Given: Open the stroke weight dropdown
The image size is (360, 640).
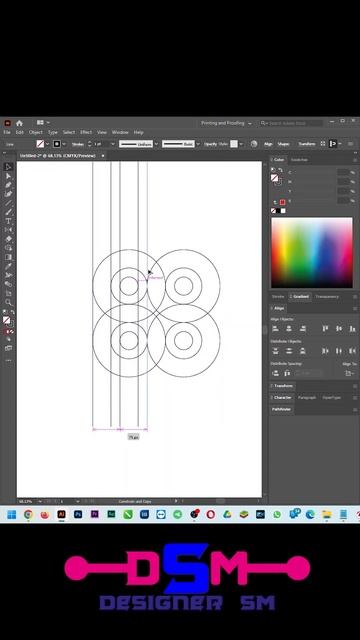Looking at the screenshot, I should click(x=113, y=144).
